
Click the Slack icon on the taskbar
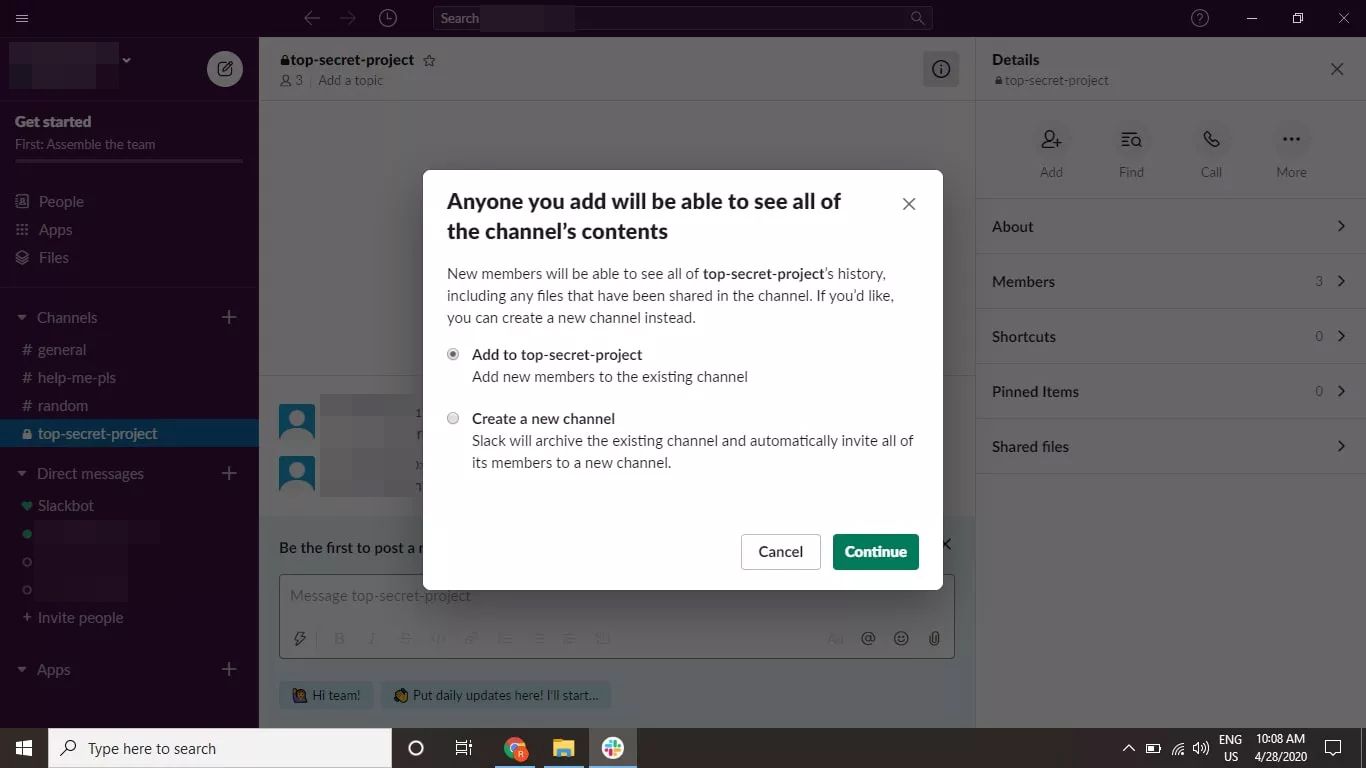tap(612, 748)
